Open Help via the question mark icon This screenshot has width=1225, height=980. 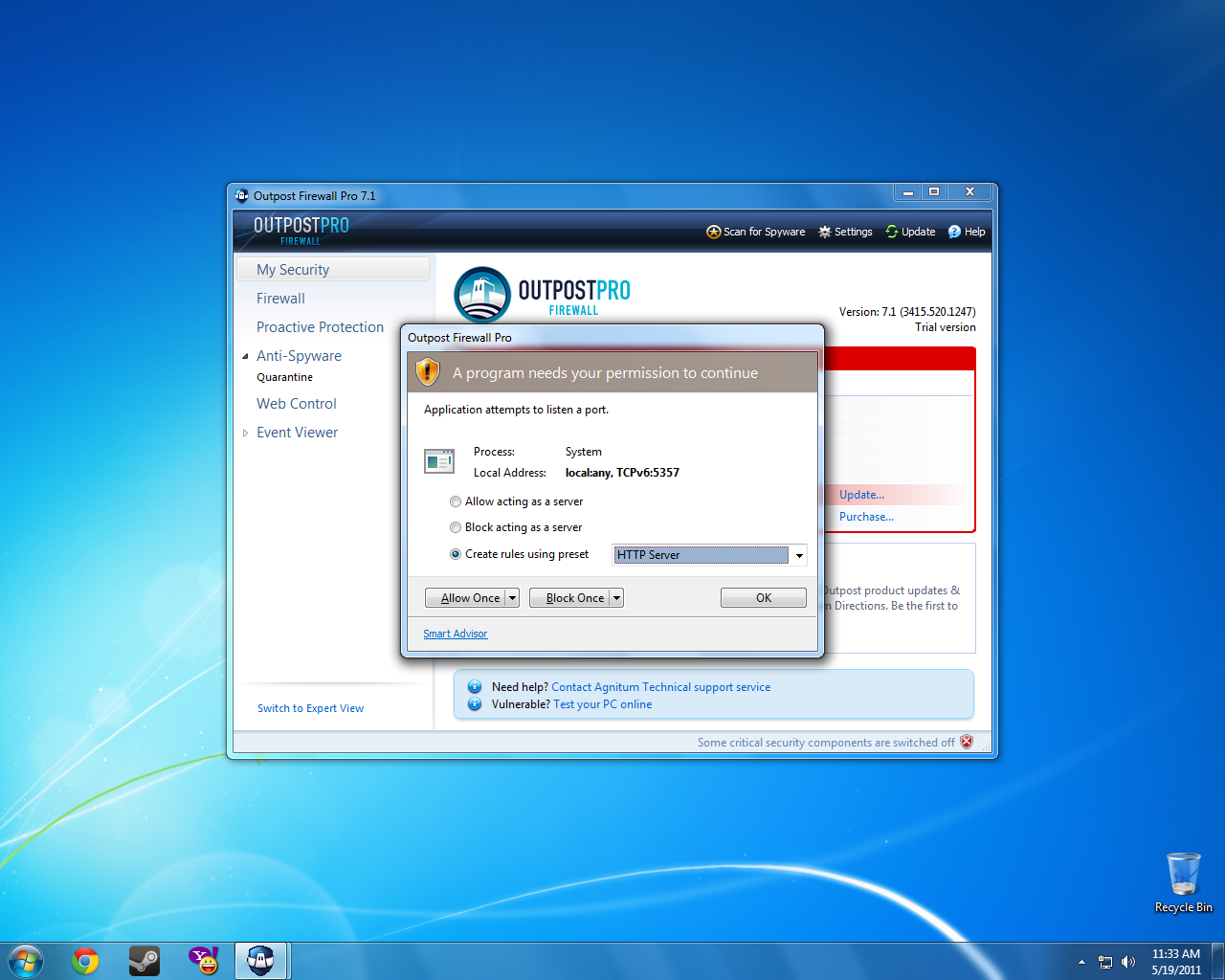tap(954, 232)
